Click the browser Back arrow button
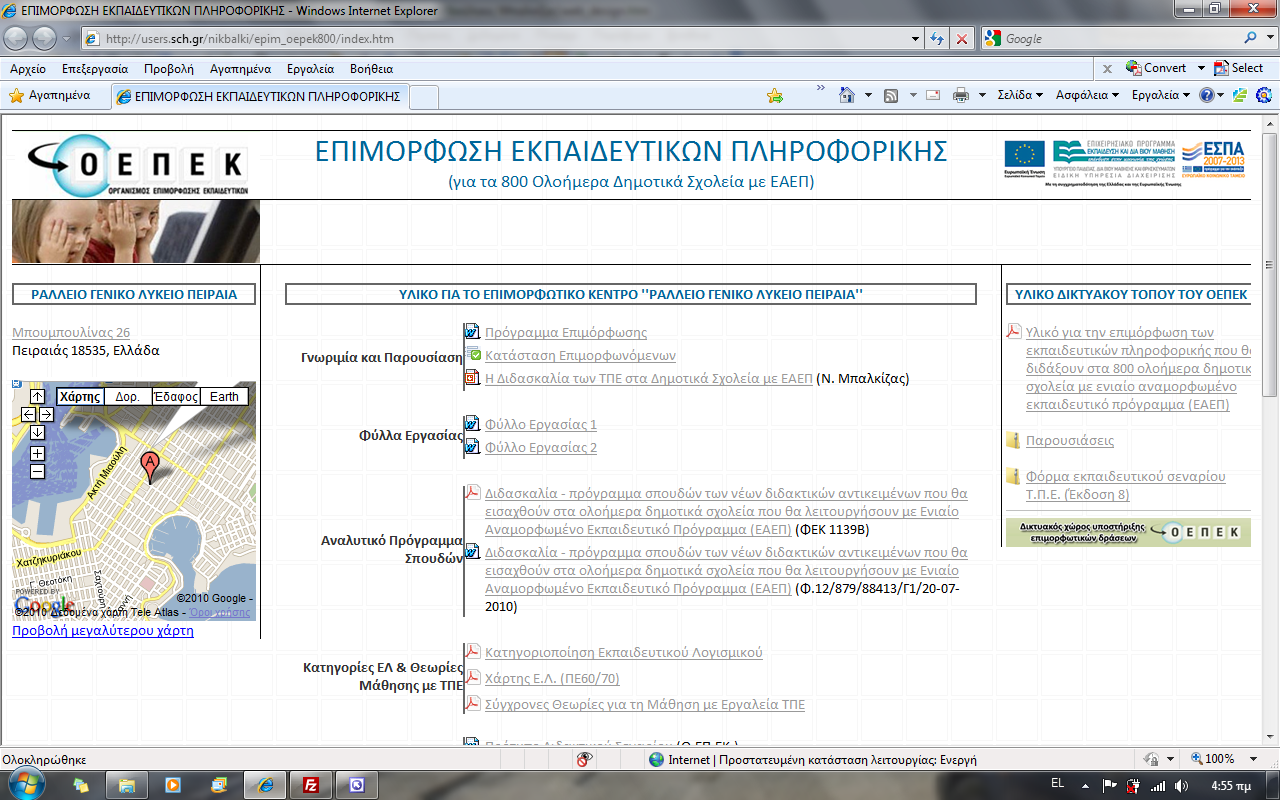Viewport: 1280px width, 800px height. point(17,38)
